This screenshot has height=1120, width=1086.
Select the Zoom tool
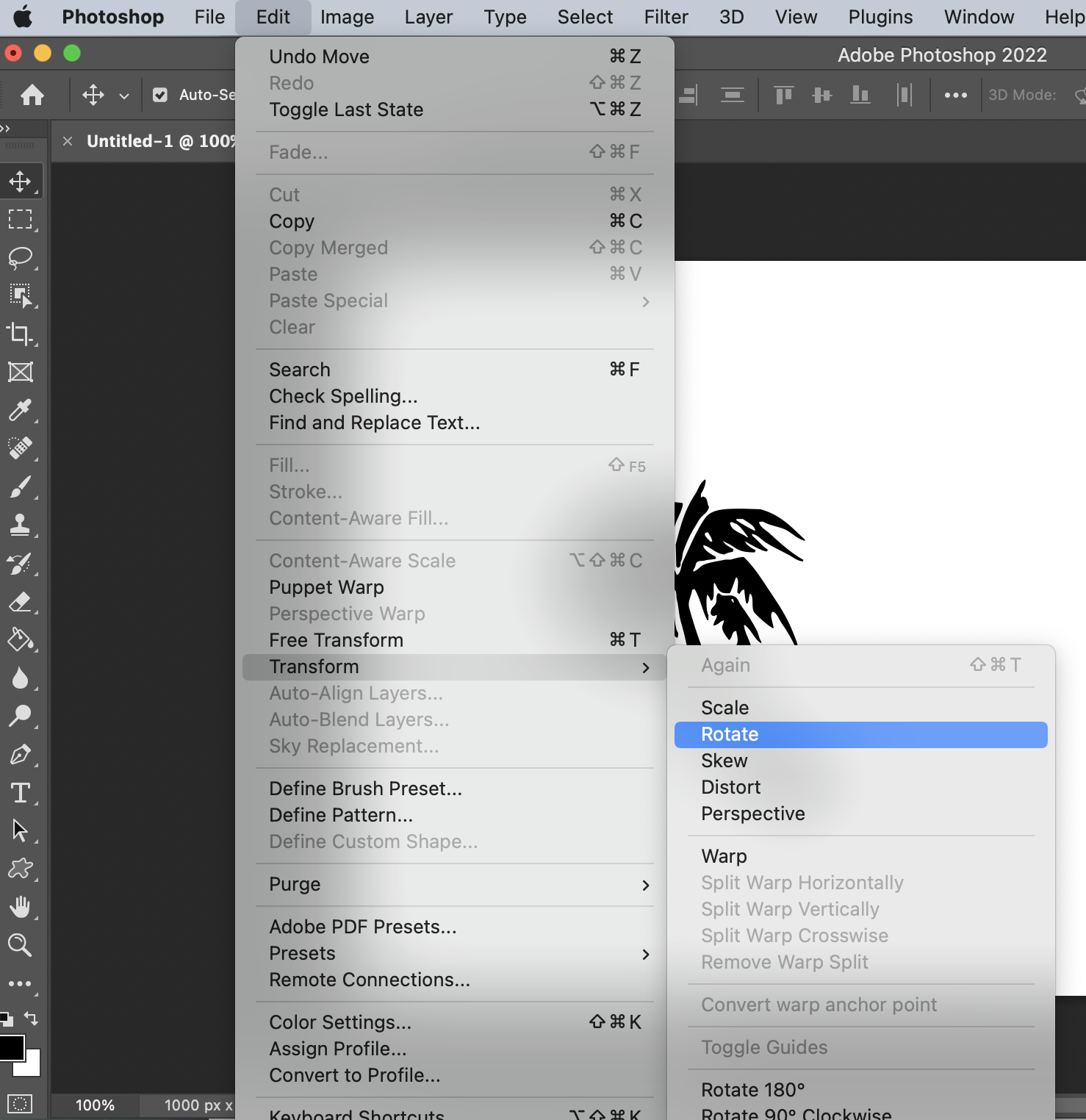click(x=21, y=945)
